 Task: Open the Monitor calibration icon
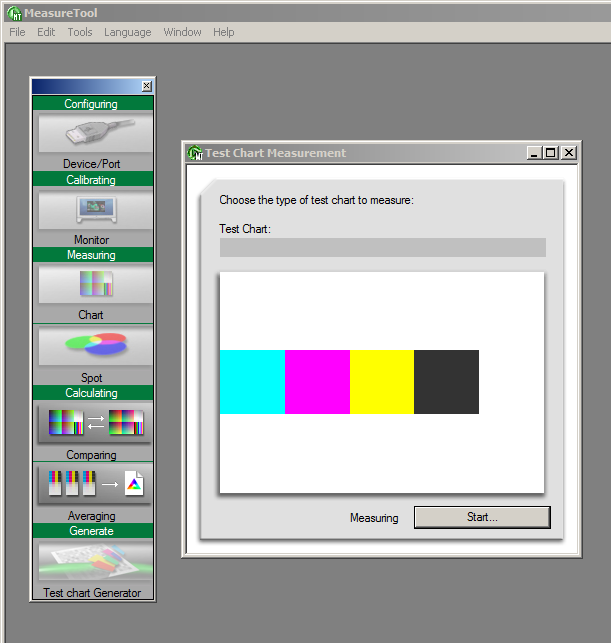(x=95, y=210)
